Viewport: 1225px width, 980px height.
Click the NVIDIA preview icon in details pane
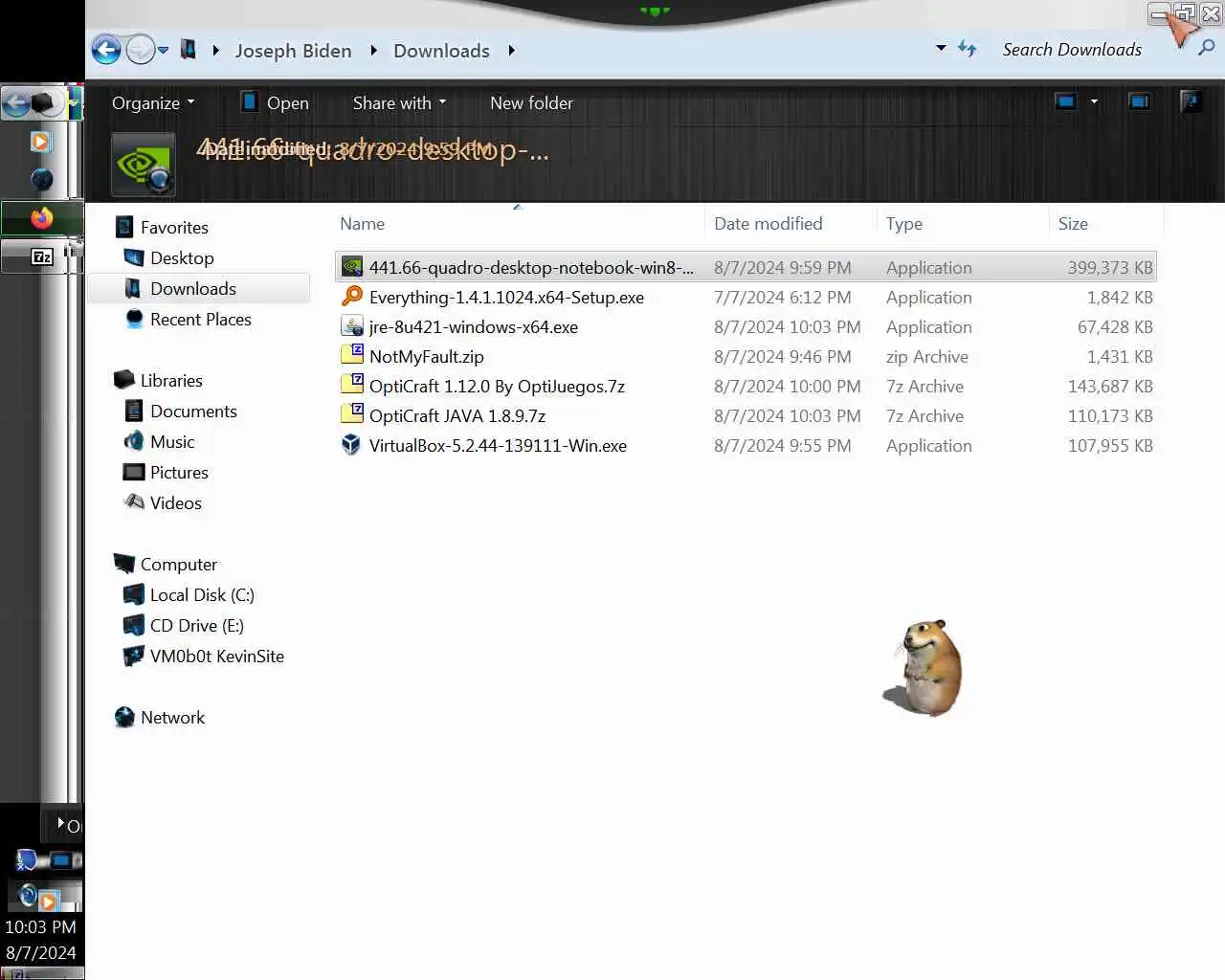click(144, 165)
